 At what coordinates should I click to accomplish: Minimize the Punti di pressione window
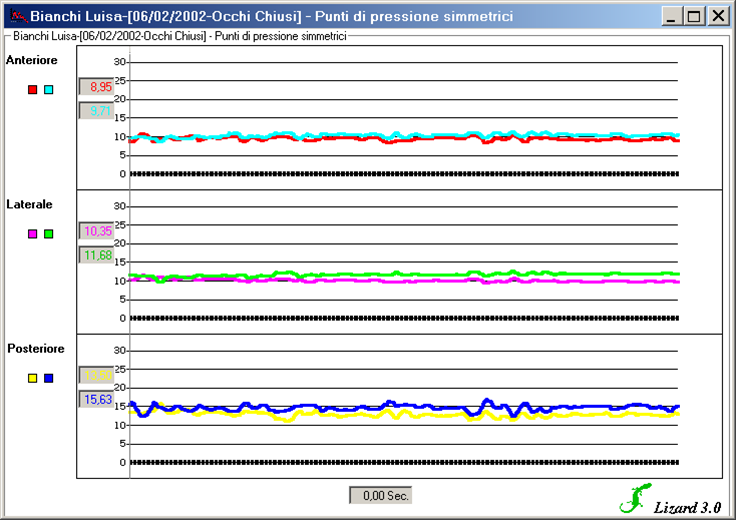(x=672, y=16)
